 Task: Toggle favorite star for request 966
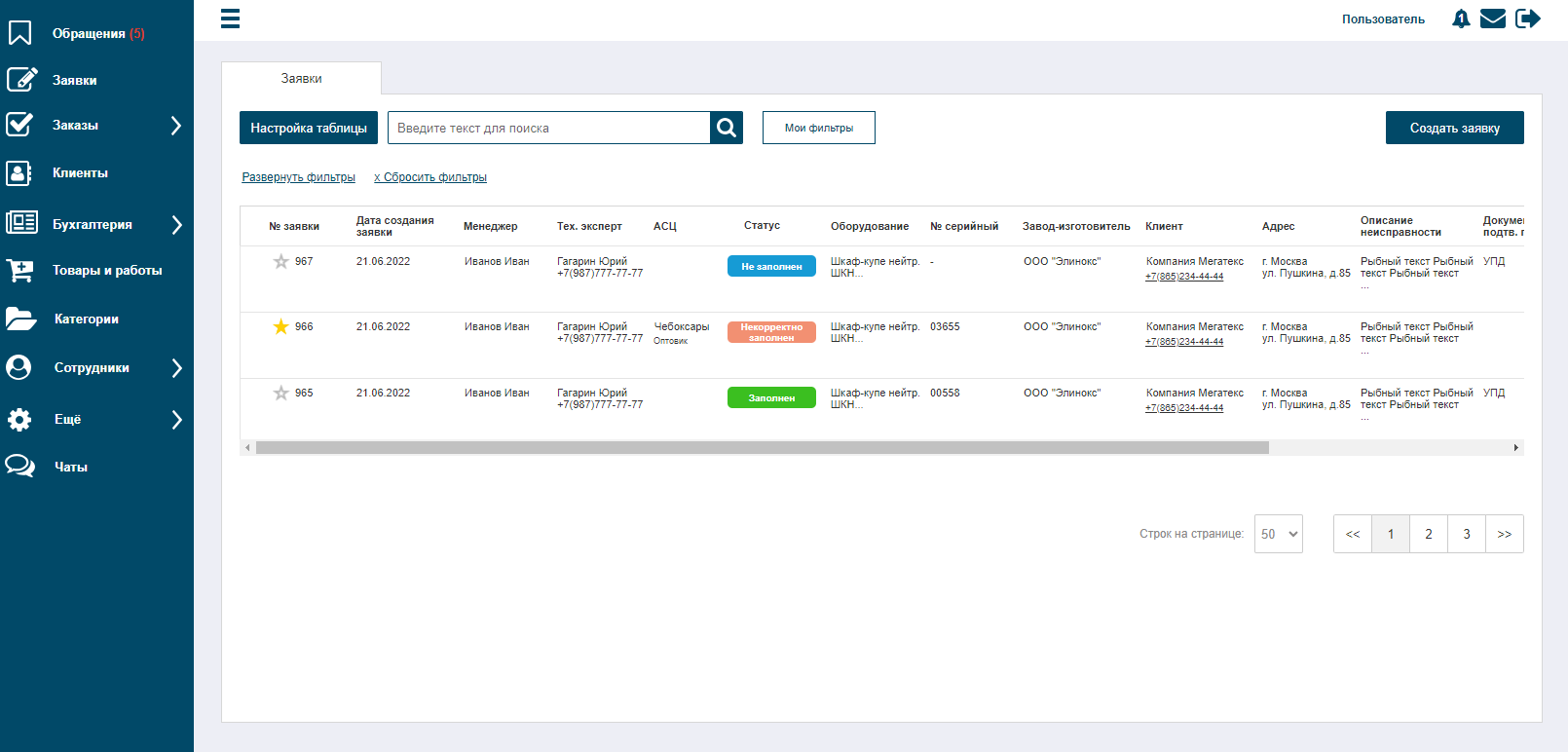[x=281, y=326]
